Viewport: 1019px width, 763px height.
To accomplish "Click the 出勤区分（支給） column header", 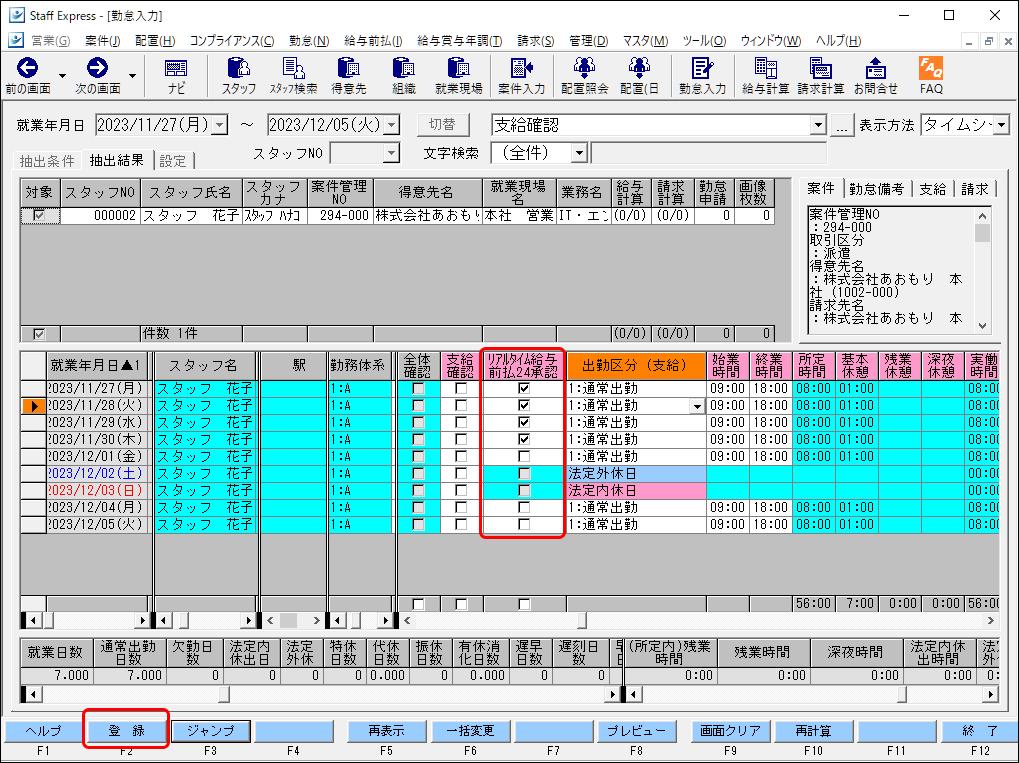I will click(x=636, y=366).
